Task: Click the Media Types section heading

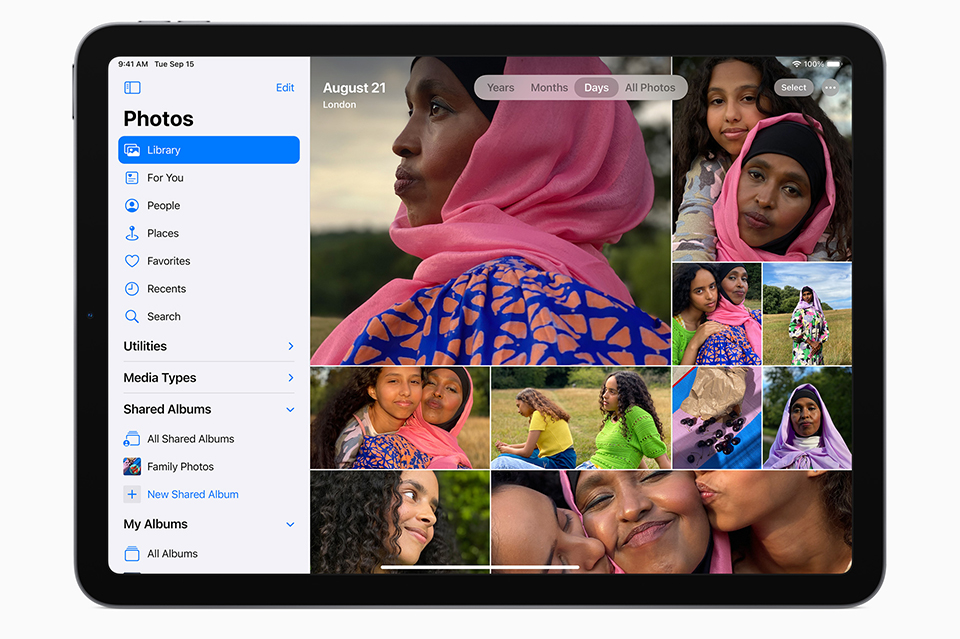Action: click(x=160, y=378)
